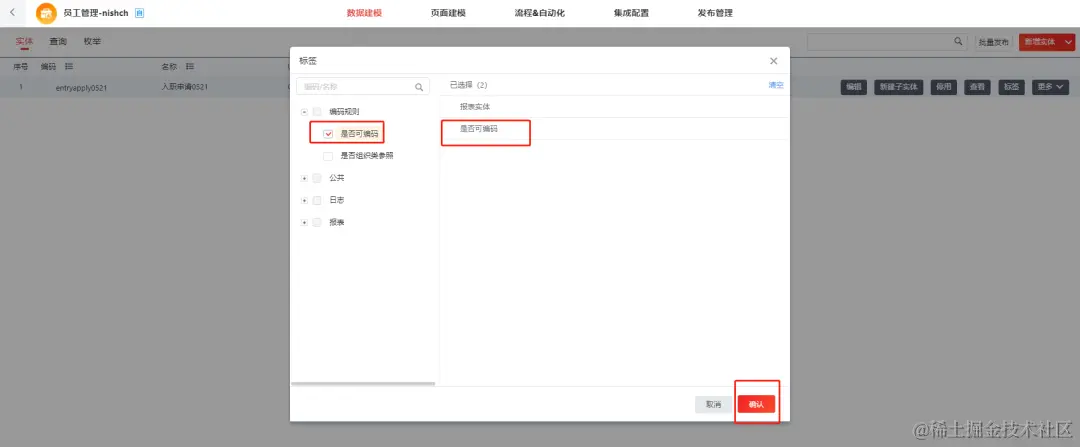The image size is (1080, 447).
Task: Tick the 报表 group checkbox
Action: tap(317, 222)
